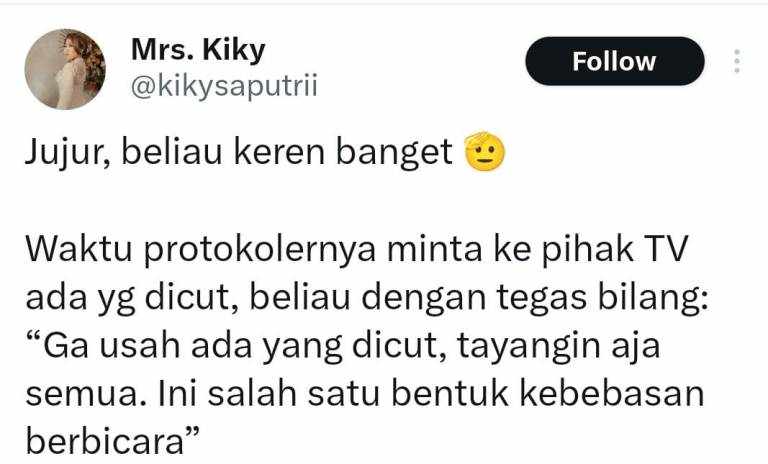This screenshot has width=768, height=464.
Task: Open the @kikysaputrii handle link
Action: [224, 86]
